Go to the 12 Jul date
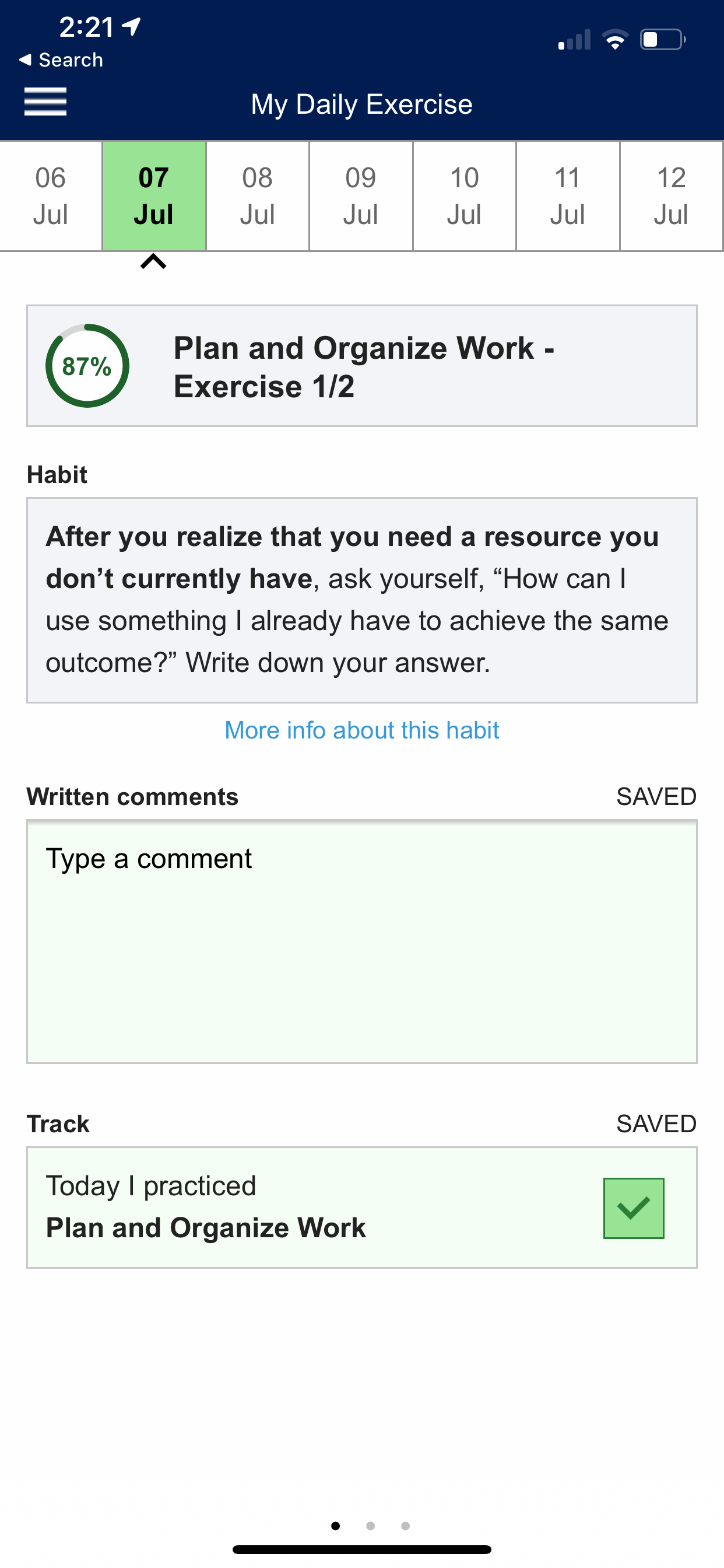724x1568 pixels. [x=671, y=196]
